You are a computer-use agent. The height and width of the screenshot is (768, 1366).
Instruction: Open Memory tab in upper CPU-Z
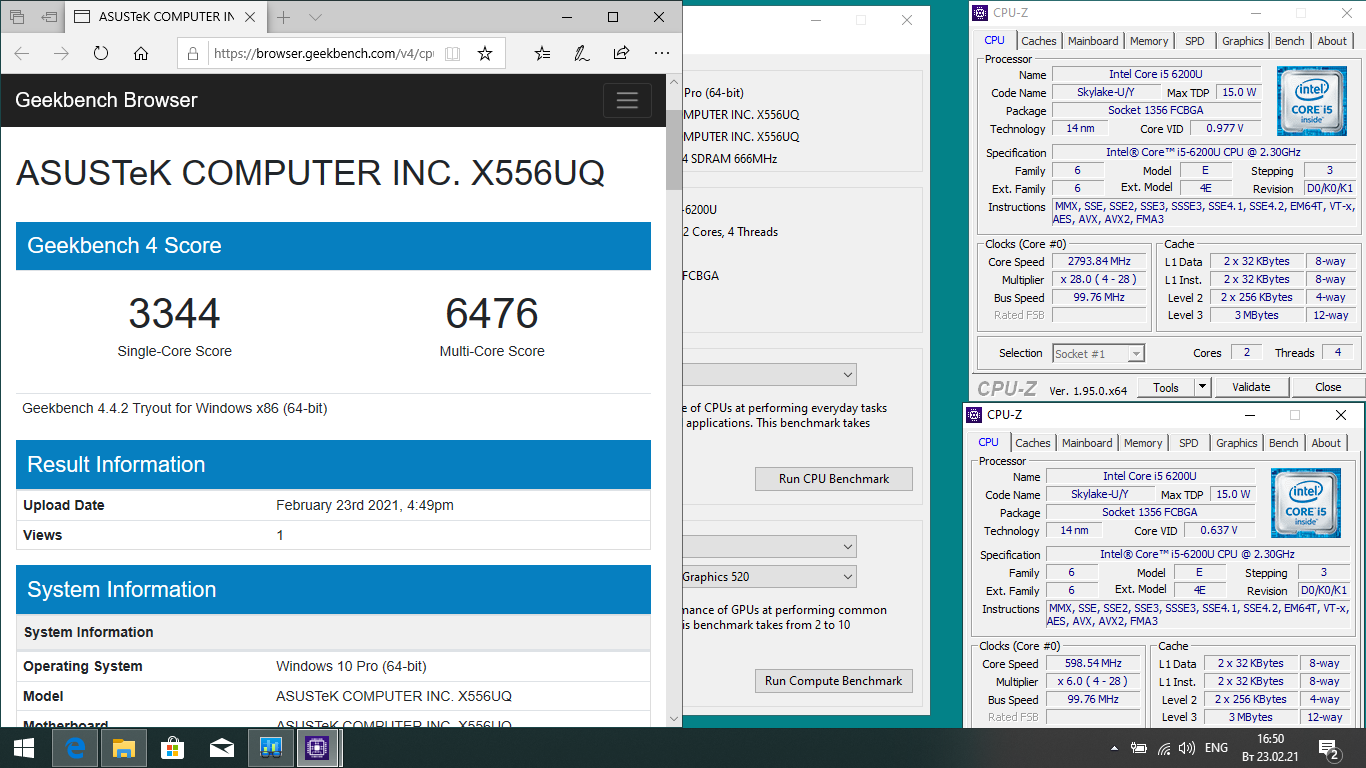click(x=1149, y=41)
